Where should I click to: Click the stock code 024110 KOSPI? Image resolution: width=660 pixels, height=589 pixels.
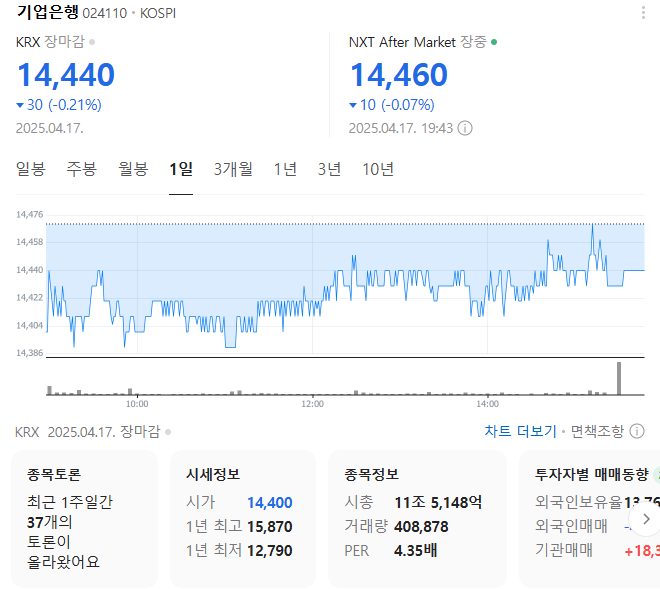[129, 13]
